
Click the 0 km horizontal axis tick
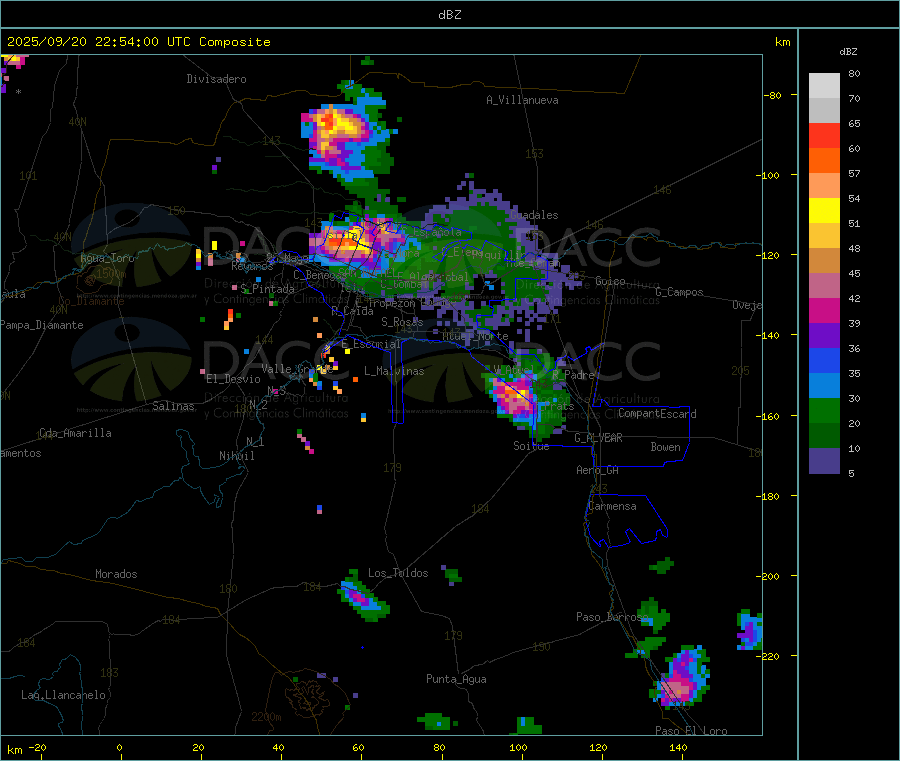pyautogui.click(x=119, y=747)
